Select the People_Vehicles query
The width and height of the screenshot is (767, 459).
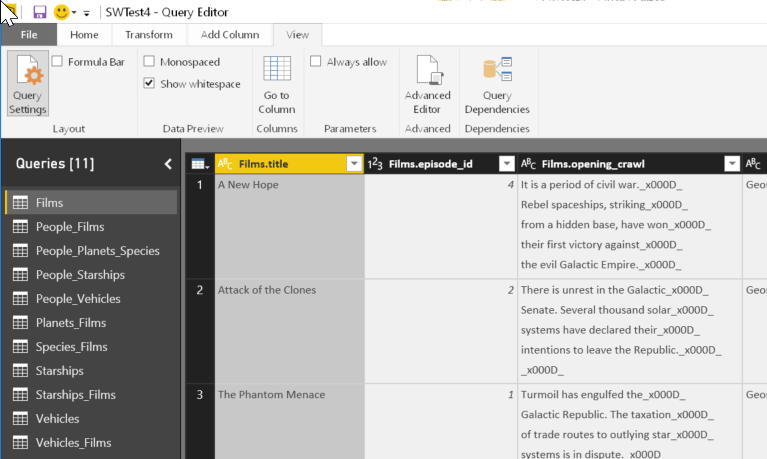click(x=91, y=298)
